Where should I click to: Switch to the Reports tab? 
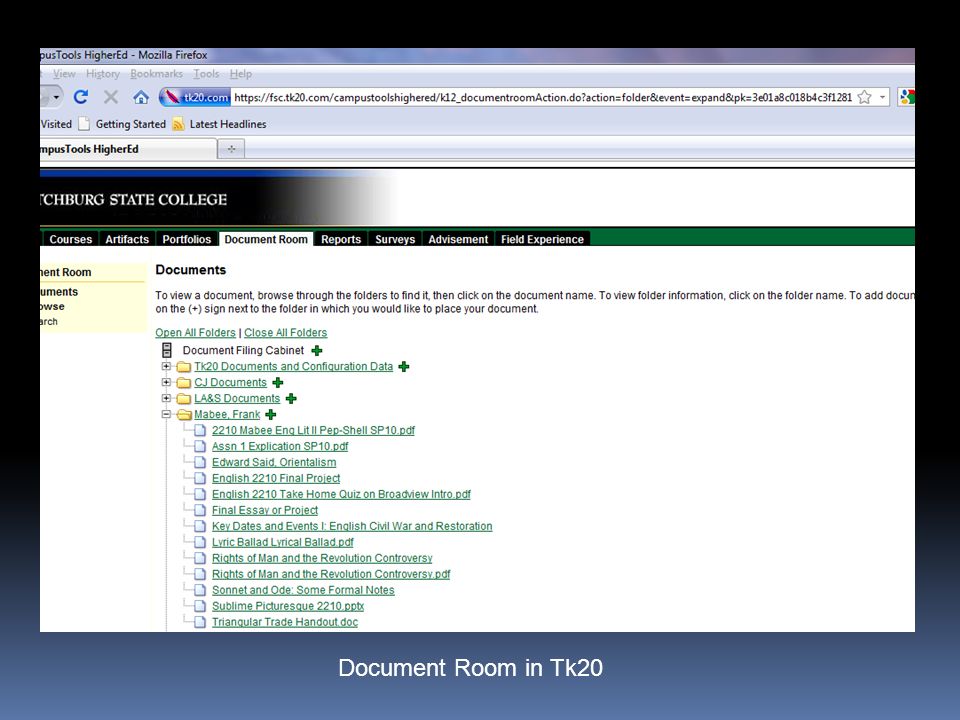(x=341, y=239)
